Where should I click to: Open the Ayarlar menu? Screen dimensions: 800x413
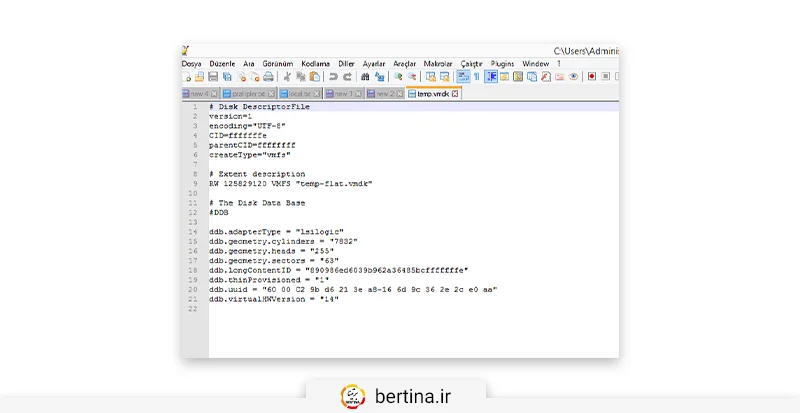373,63
